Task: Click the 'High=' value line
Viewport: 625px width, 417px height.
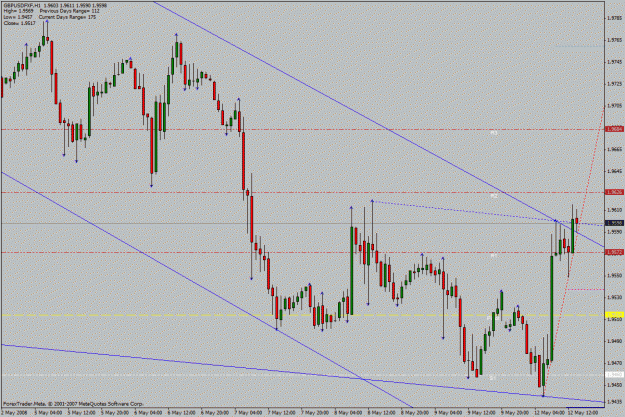Action: pyautogui.click(x=19, y=11)
